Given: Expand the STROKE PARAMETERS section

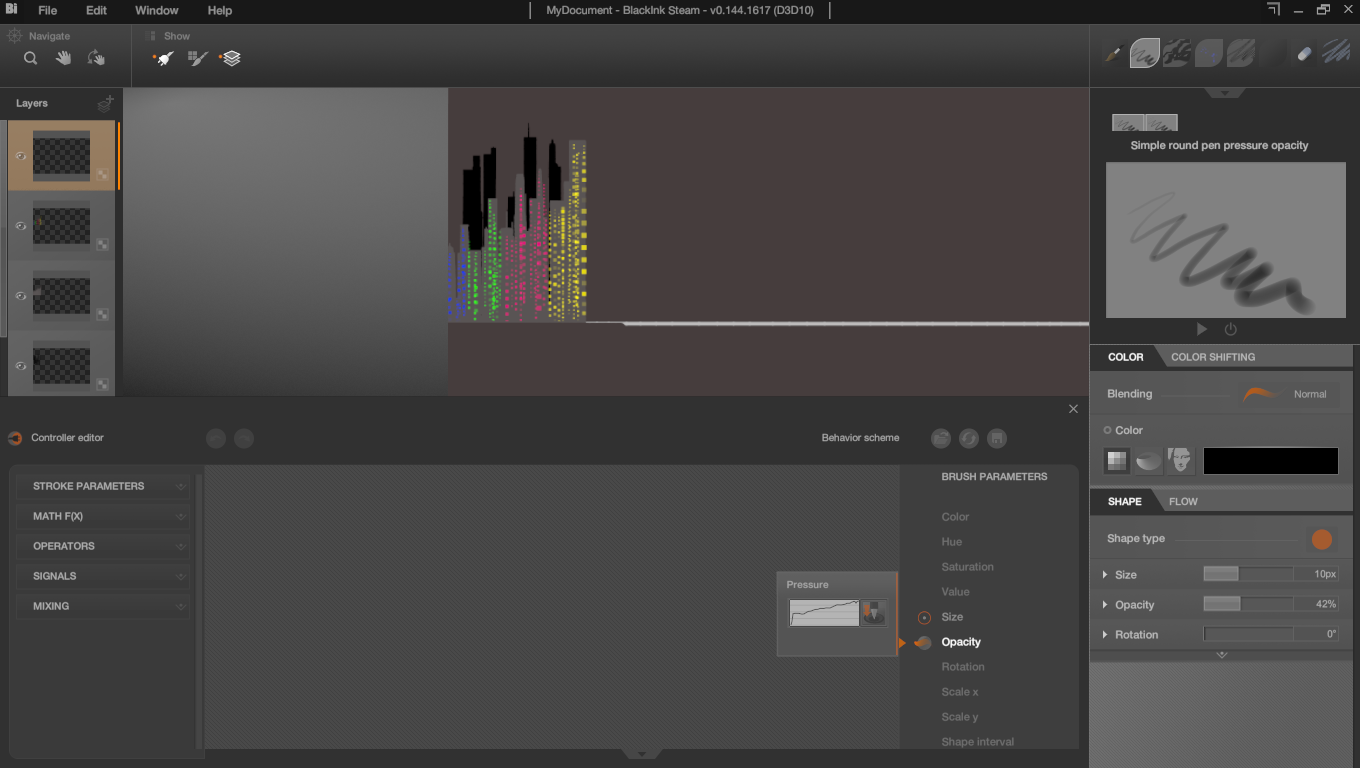Looking at the screenshot, I should click(103, 486).
